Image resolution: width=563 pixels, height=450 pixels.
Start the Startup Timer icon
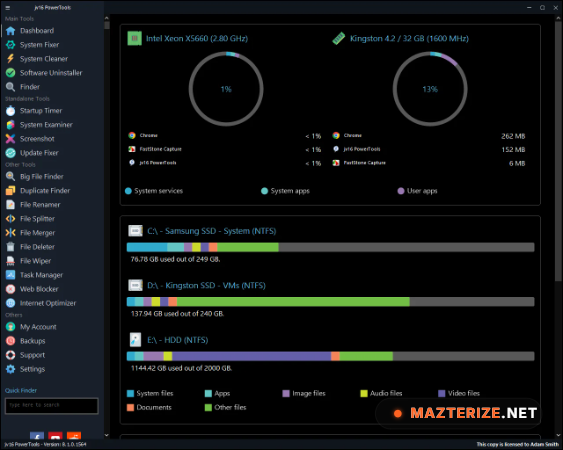10,111
